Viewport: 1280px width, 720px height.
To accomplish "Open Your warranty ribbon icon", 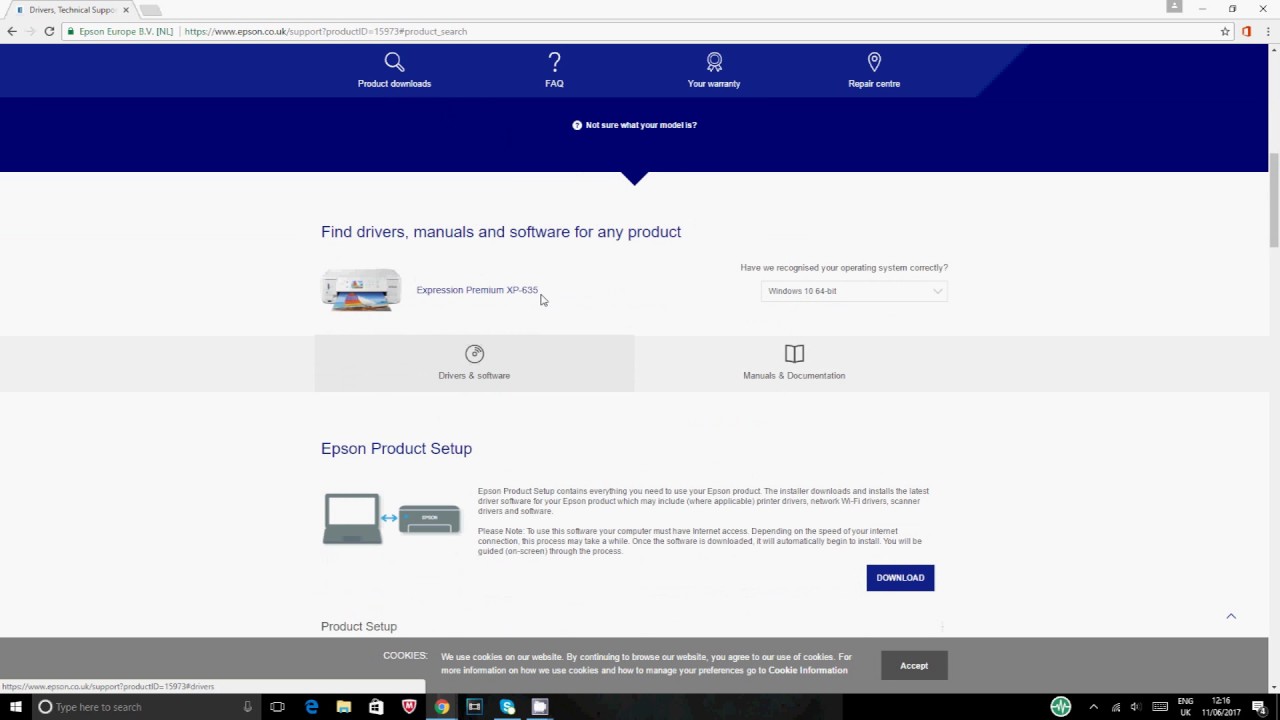I will click(714, 62).
